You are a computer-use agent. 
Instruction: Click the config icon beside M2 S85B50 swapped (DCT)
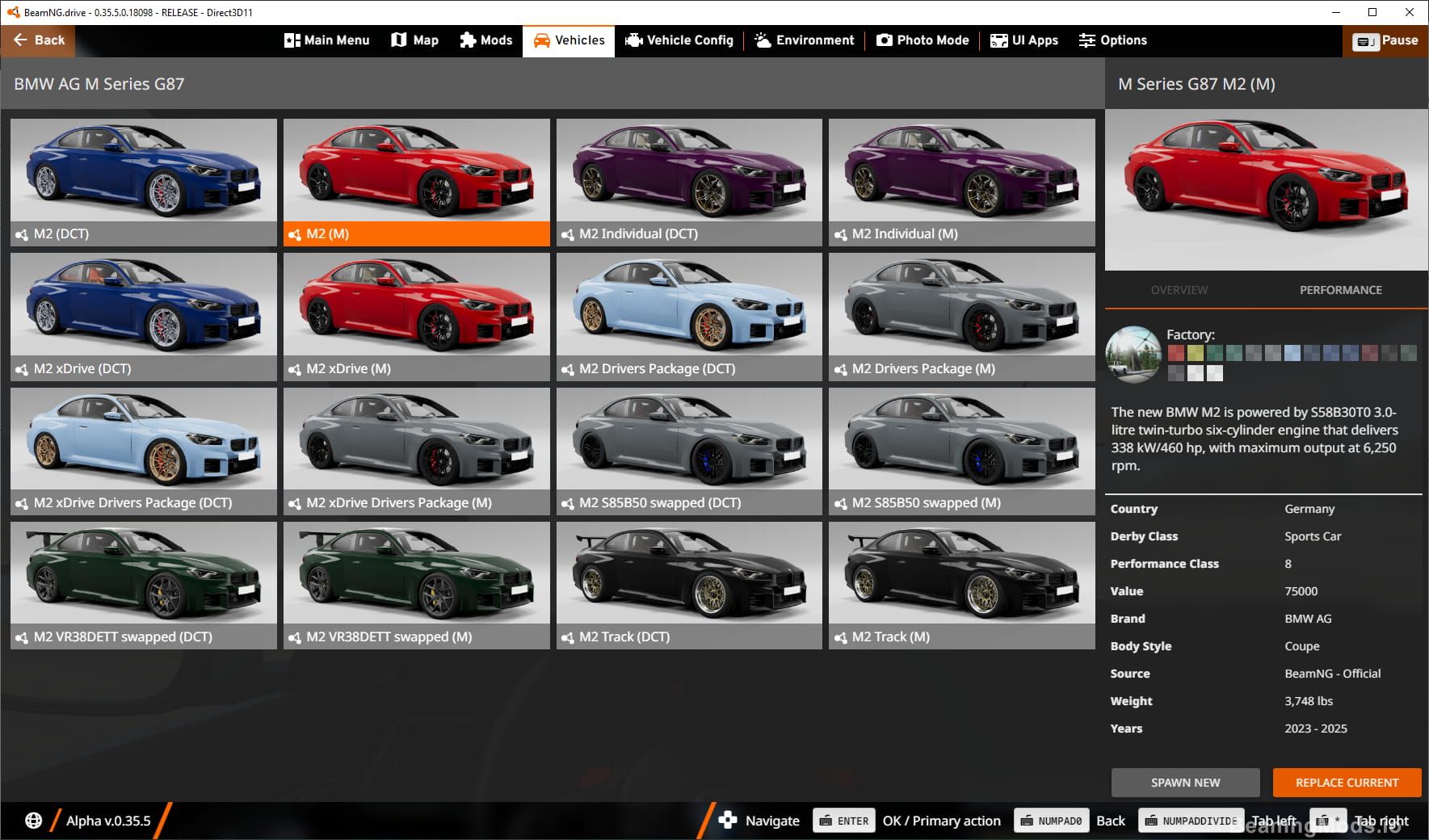[x=568, y=503]
